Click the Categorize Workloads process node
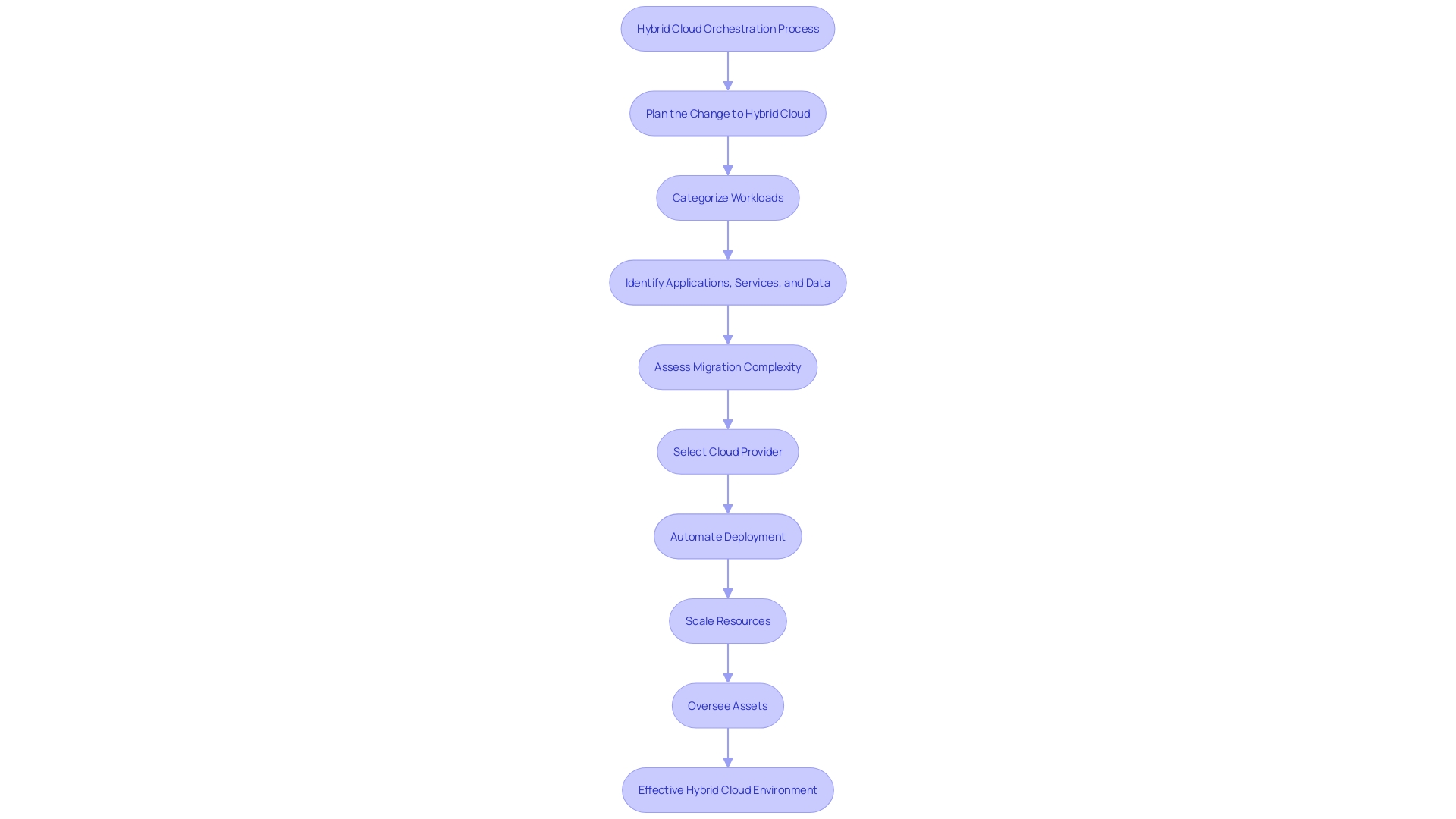 coord(728,197)
